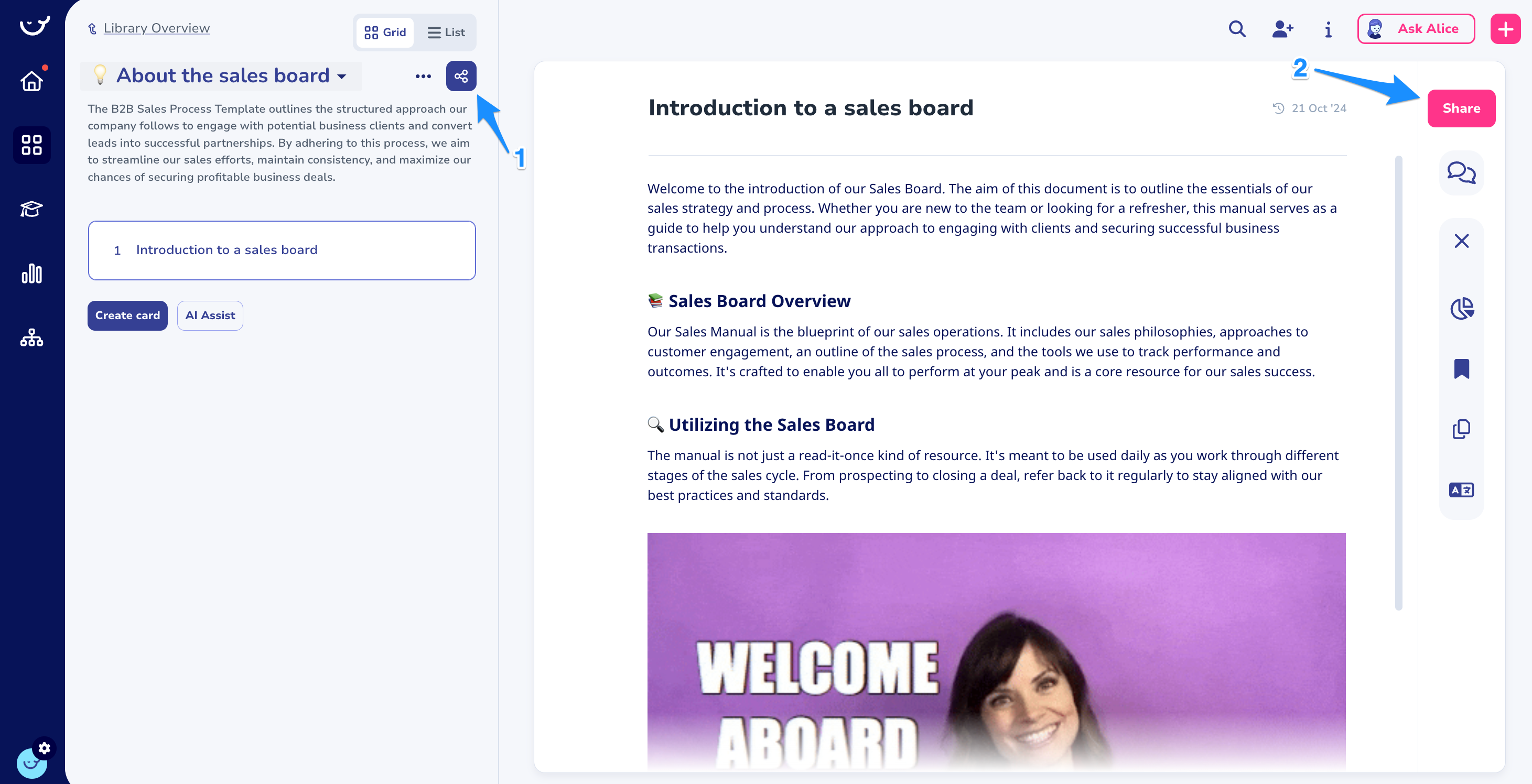
Task: Go to Home in the sidebar
Action: click(x=31, y=81)
